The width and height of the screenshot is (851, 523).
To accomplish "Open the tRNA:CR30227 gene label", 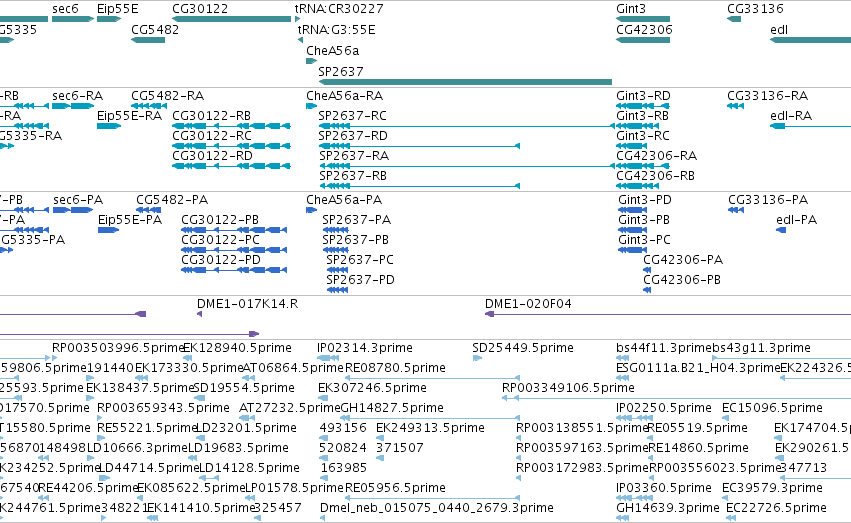I will (x=339, y=9).
